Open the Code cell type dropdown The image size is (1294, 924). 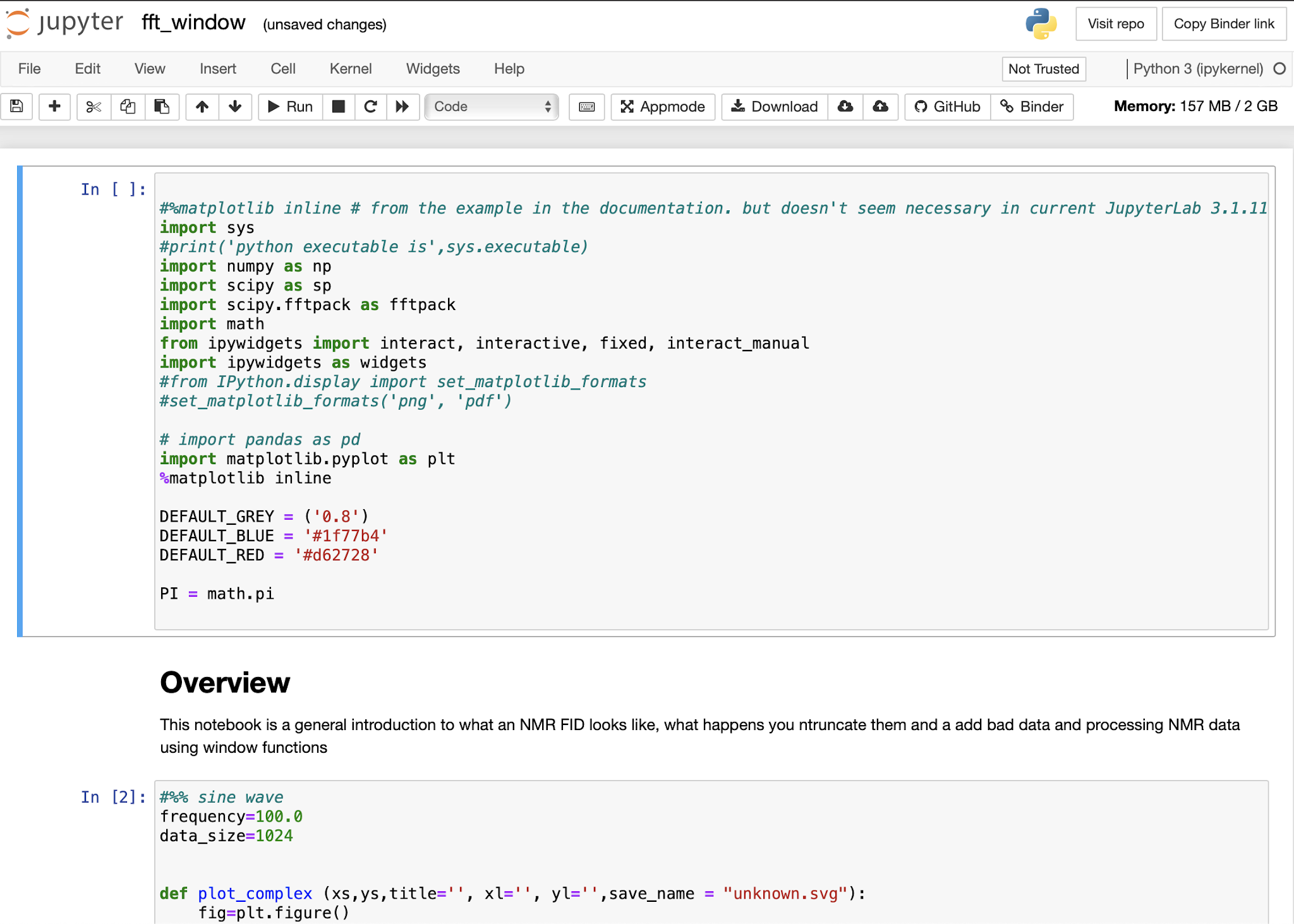click(492, 106)
